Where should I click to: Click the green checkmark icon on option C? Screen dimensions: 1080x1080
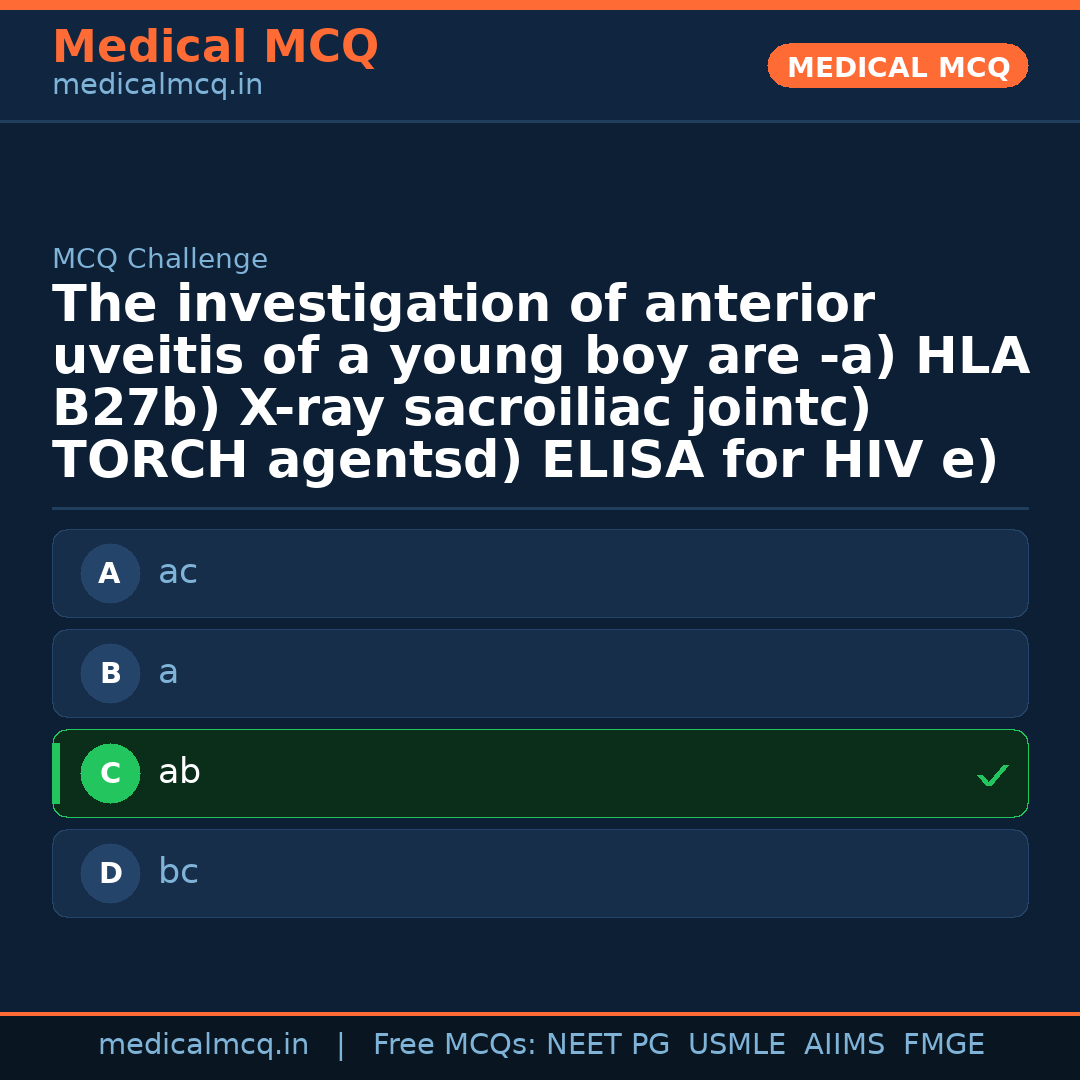click(992, 774)
